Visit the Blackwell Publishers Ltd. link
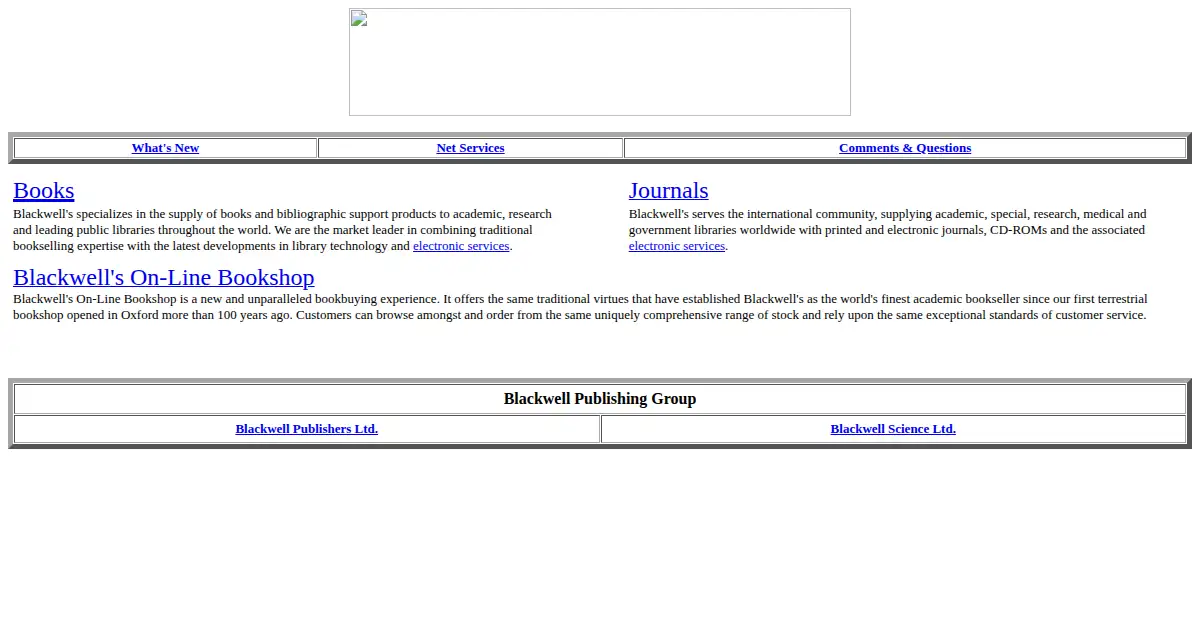Viewport: 1200px width, 628px height. (x=307, y=429)
